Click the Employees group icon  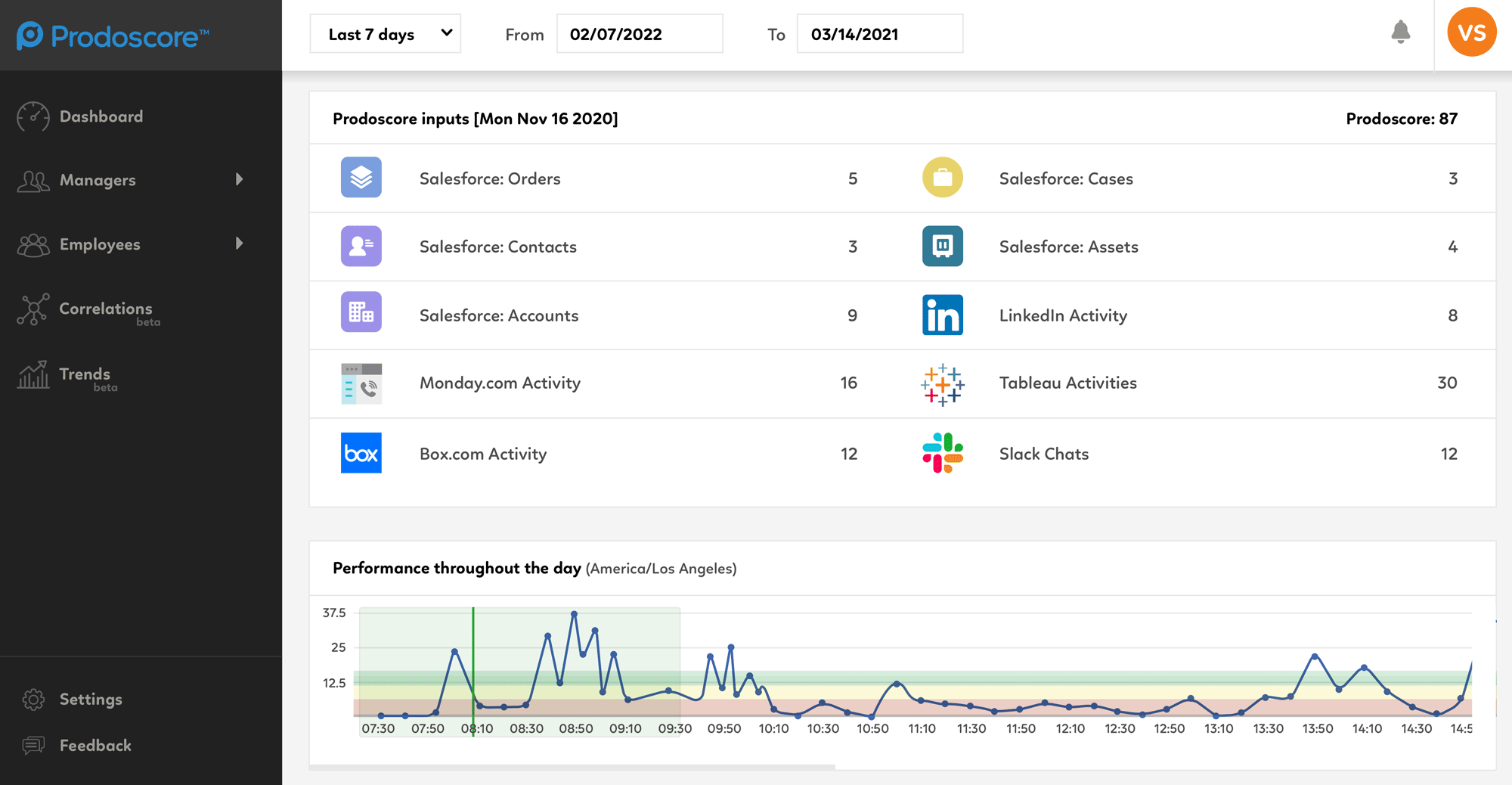click(x=33, y=244)
